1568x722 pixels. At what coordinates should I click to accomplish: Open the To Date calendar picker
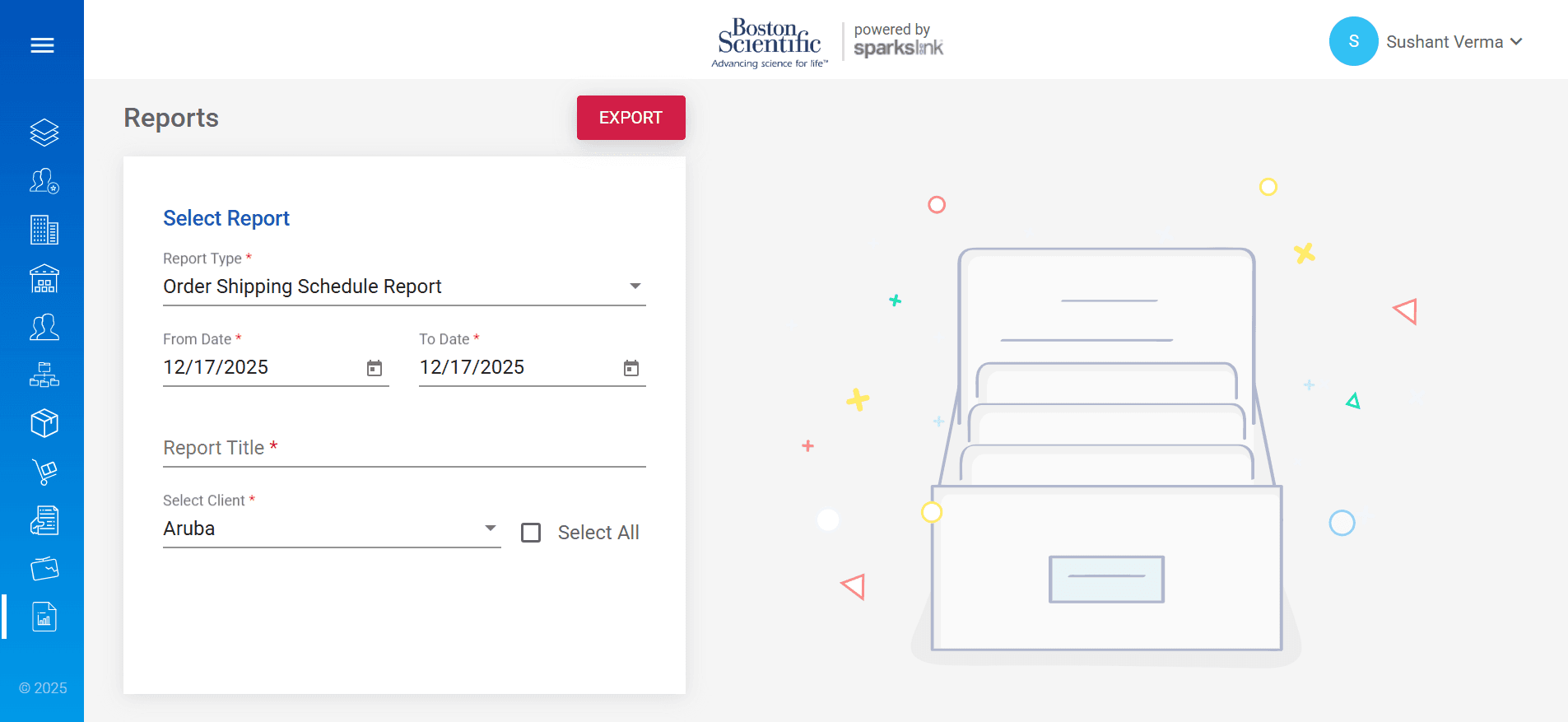[631, 368]
